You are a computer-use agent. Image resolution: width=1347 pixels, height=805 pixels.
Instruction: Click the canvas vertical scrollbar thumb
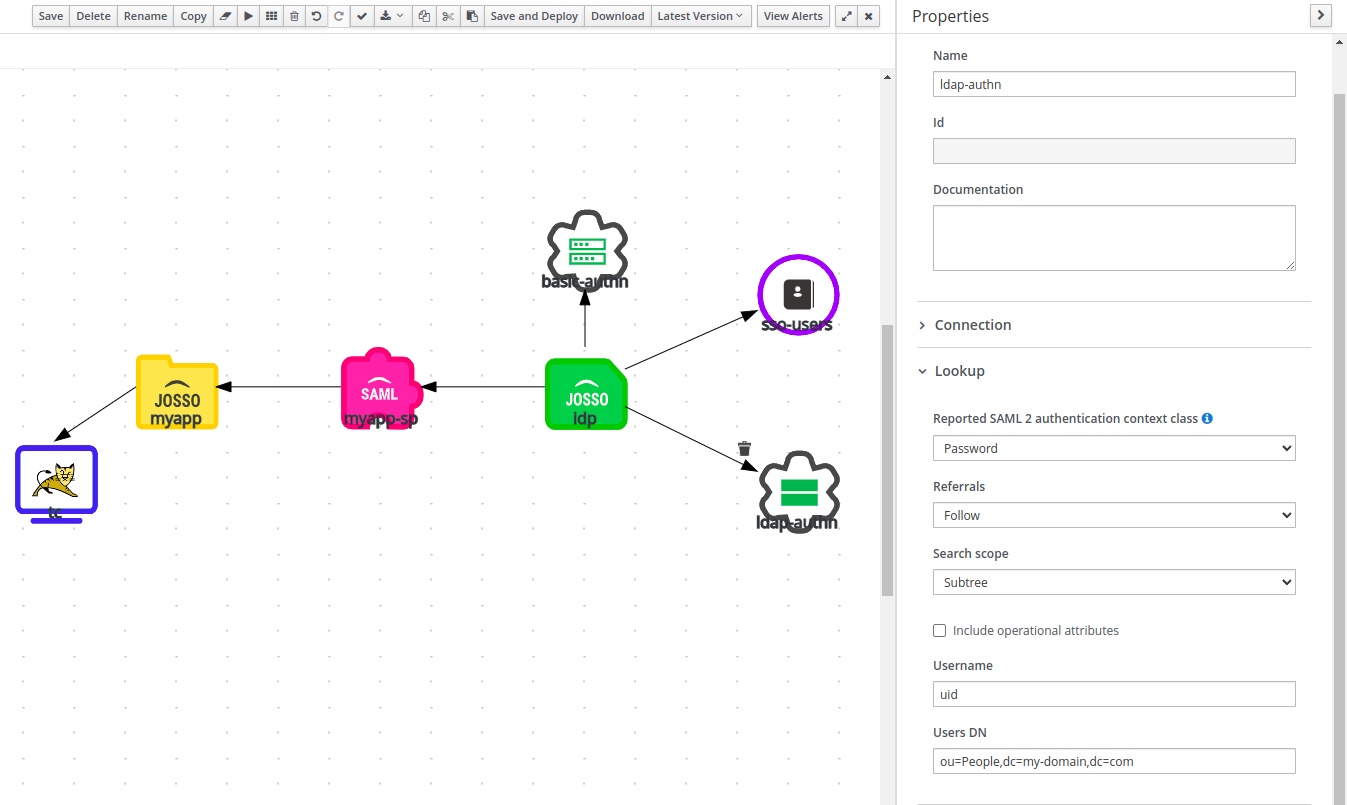coord(887,460)
